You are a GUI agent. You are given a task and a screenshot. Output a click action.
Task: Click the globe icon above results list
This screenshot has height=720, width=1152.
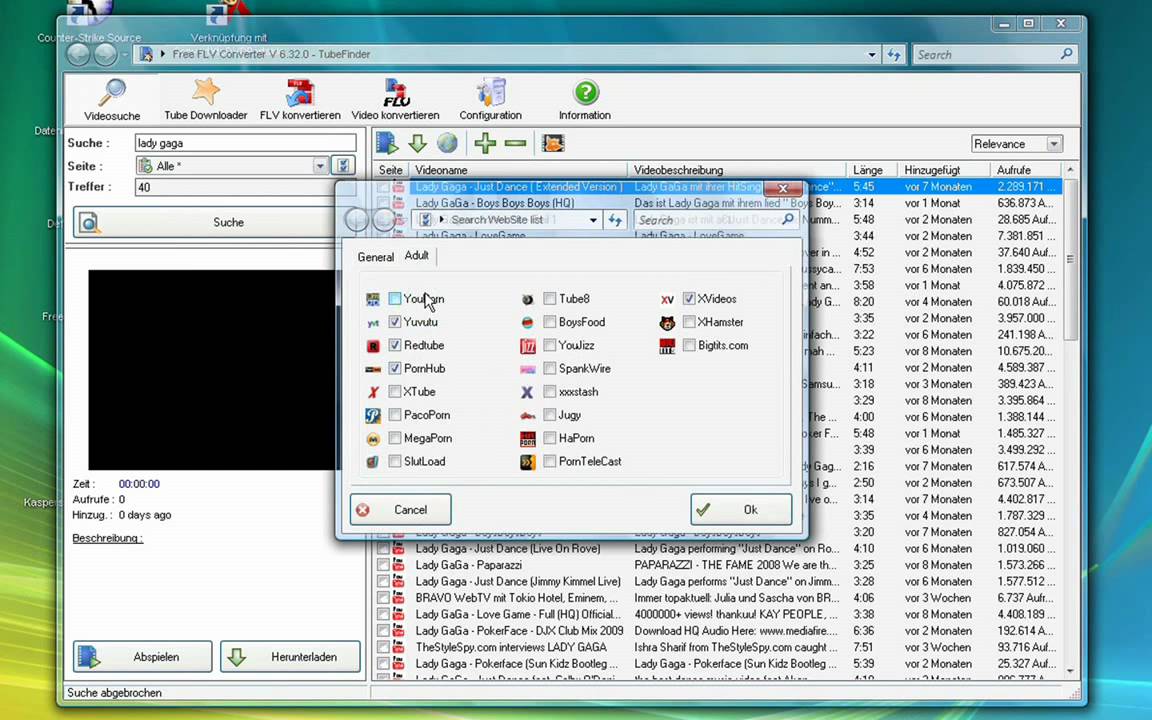click(x=447, y=143)
